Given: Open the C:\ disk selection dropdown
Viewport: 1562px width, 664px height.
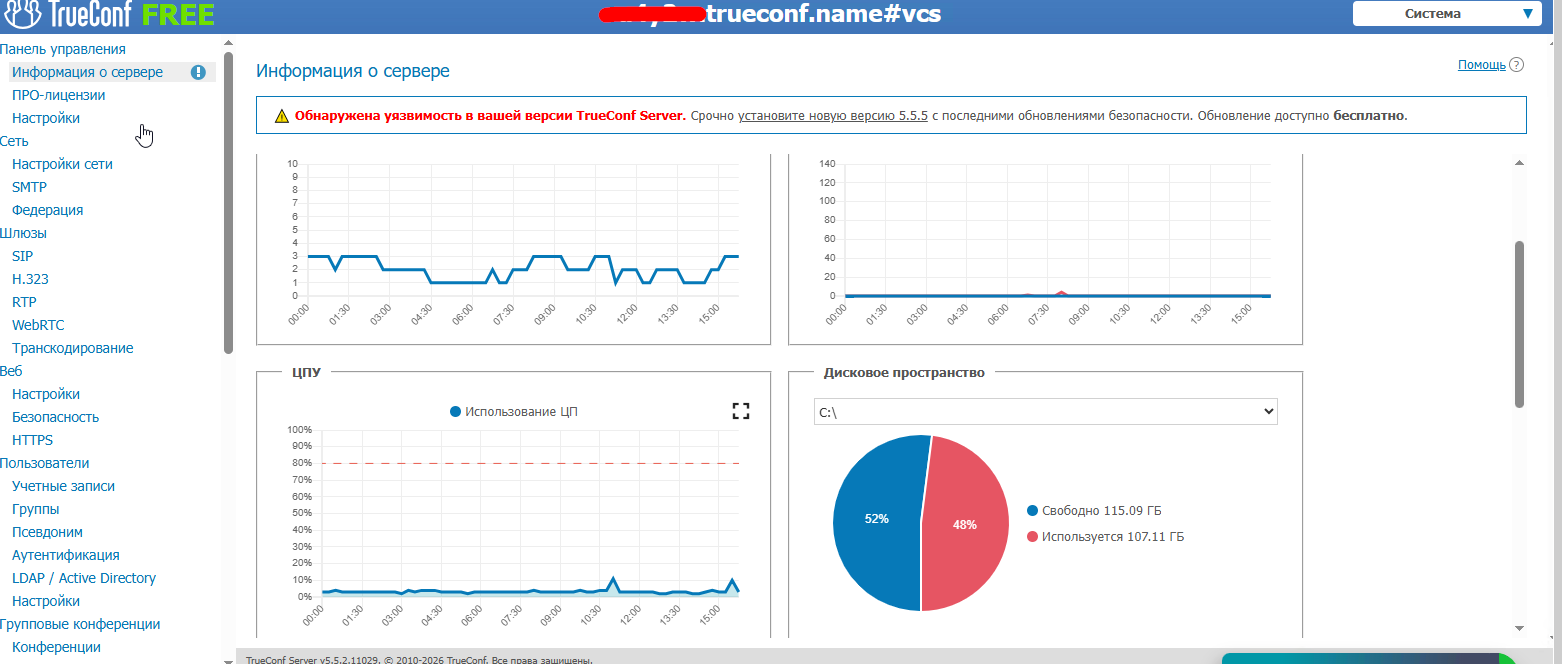Looking at the screenshot, I should click(x=1046, y=411).
